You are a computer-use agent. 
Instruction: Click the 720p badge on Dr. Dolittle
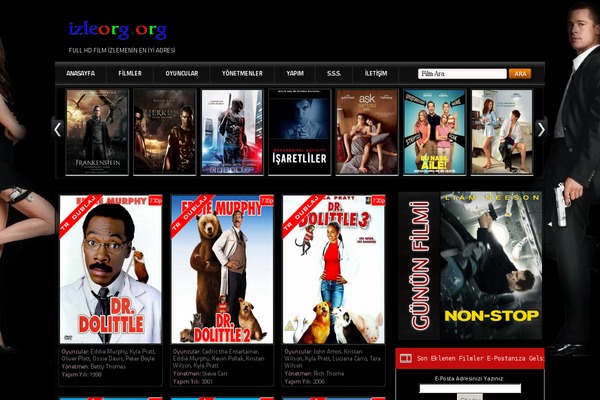(155, 201)
